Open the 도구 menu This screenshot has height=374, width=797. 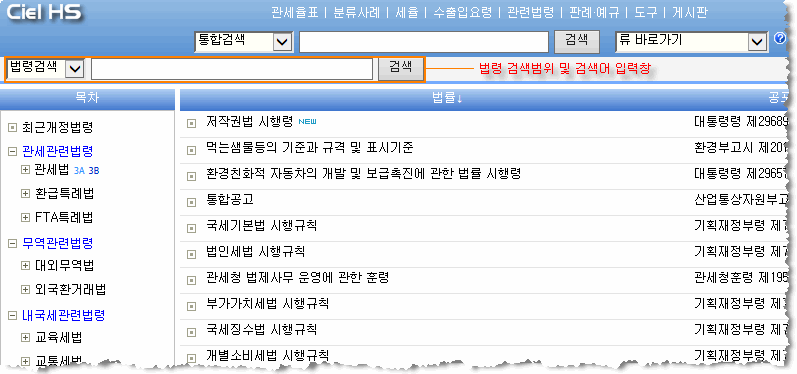coord(646,13)
